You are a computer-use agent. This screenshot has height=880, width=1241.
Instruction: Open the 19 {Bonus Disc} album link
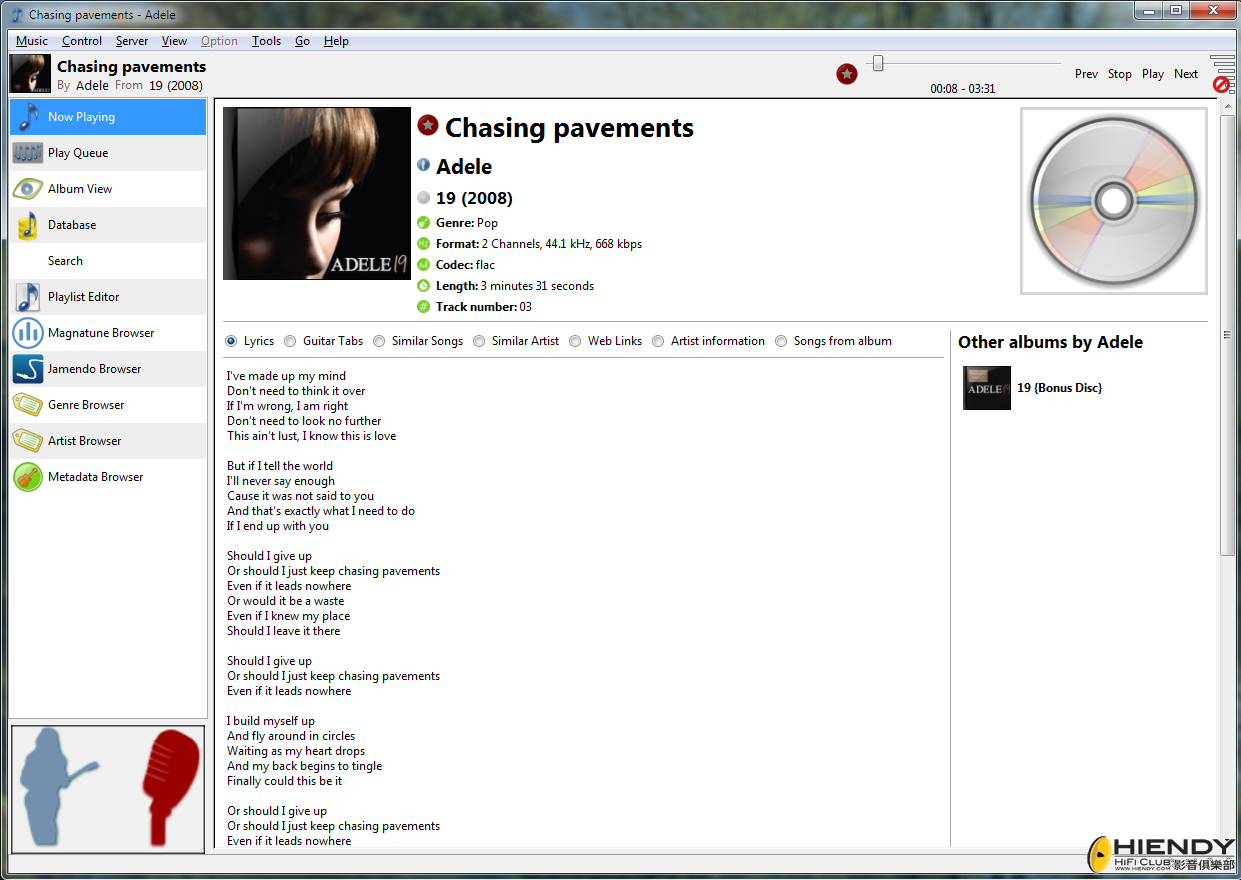(1060, 388)
